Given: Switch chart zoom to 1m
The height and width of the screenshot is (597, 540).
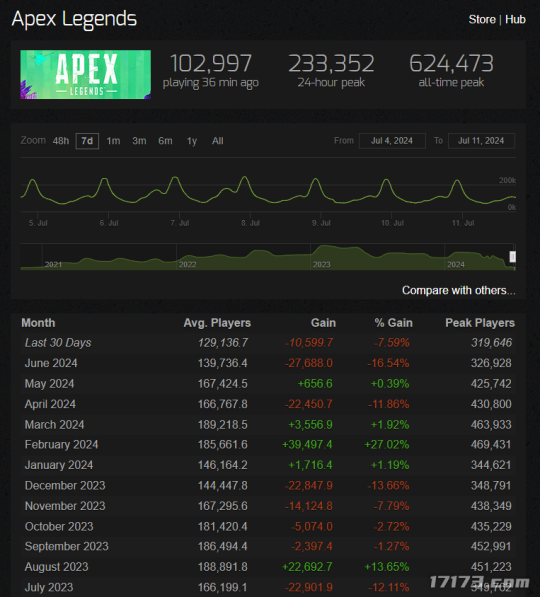Looking at the screenshot, I should 113,141.
